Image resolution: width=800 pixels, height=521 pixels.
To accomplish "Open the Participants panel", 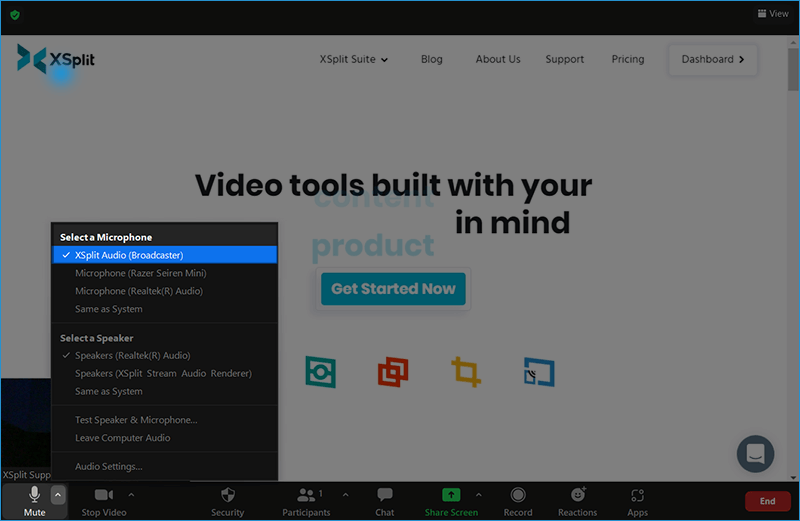I will [x=306, y=502].
